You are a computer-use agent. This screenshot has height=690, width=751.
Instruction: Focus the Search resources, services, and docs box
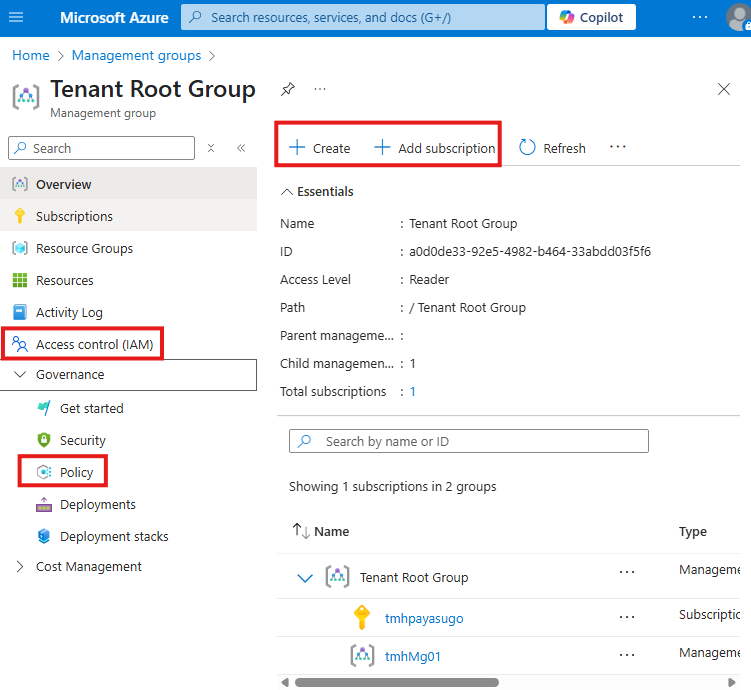point(363,18)
